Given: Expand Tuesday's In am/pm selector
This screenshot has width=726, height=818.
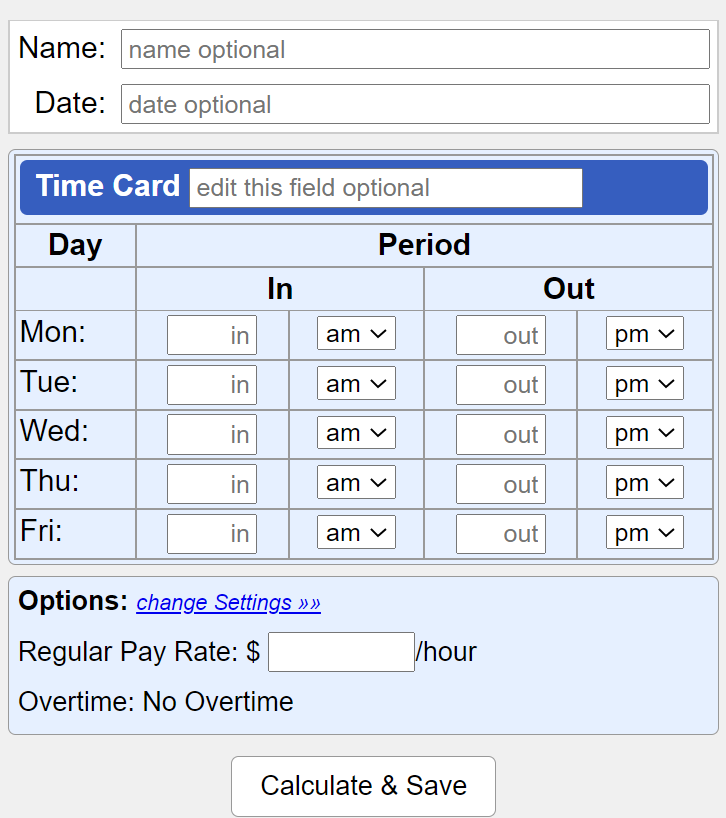Looking at the screenshot, I should pyautogui.click(x=356, y=383).
